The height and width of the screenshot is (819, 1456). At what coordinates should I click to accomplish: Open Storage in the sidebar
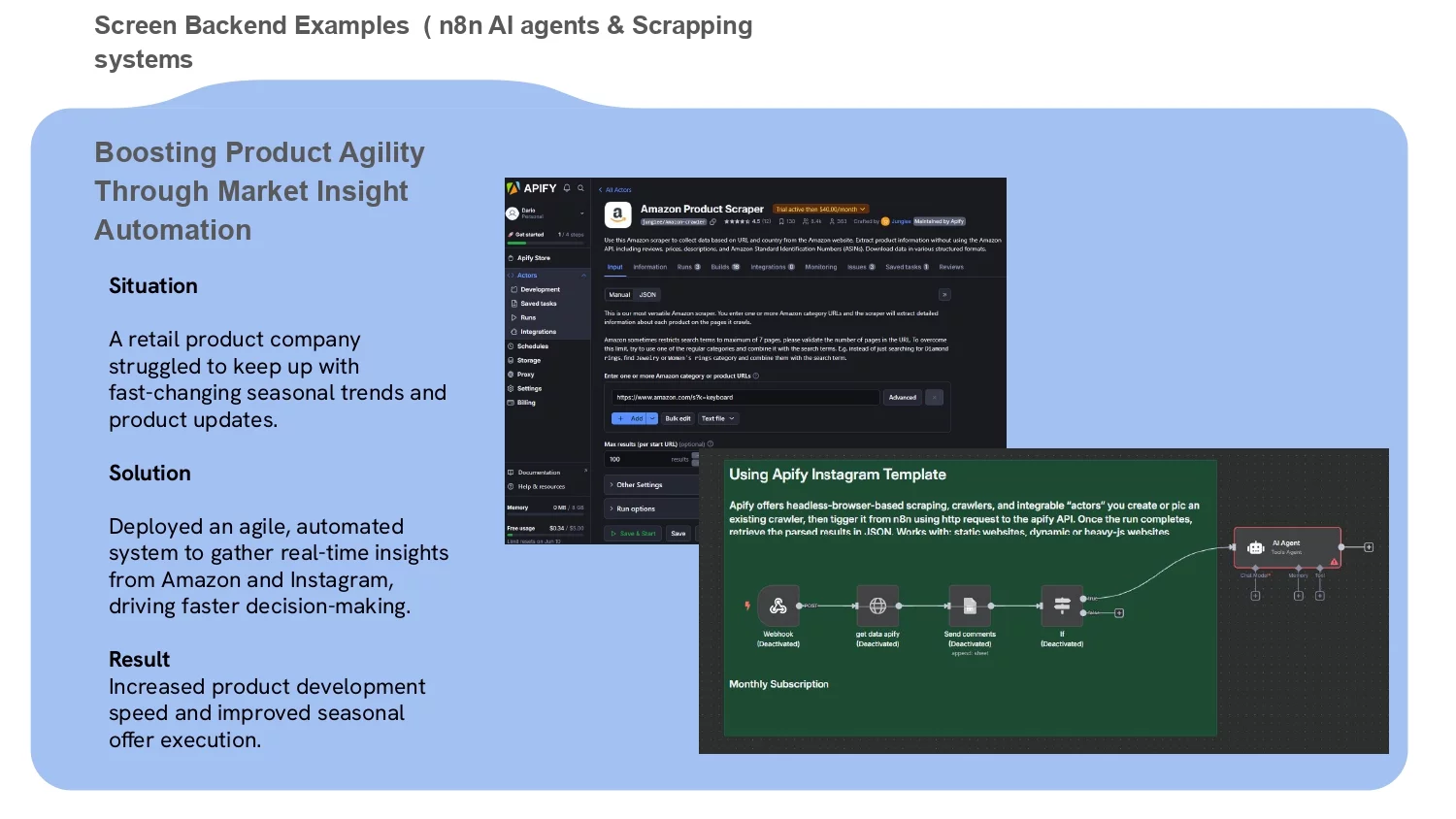pos(524,360)
